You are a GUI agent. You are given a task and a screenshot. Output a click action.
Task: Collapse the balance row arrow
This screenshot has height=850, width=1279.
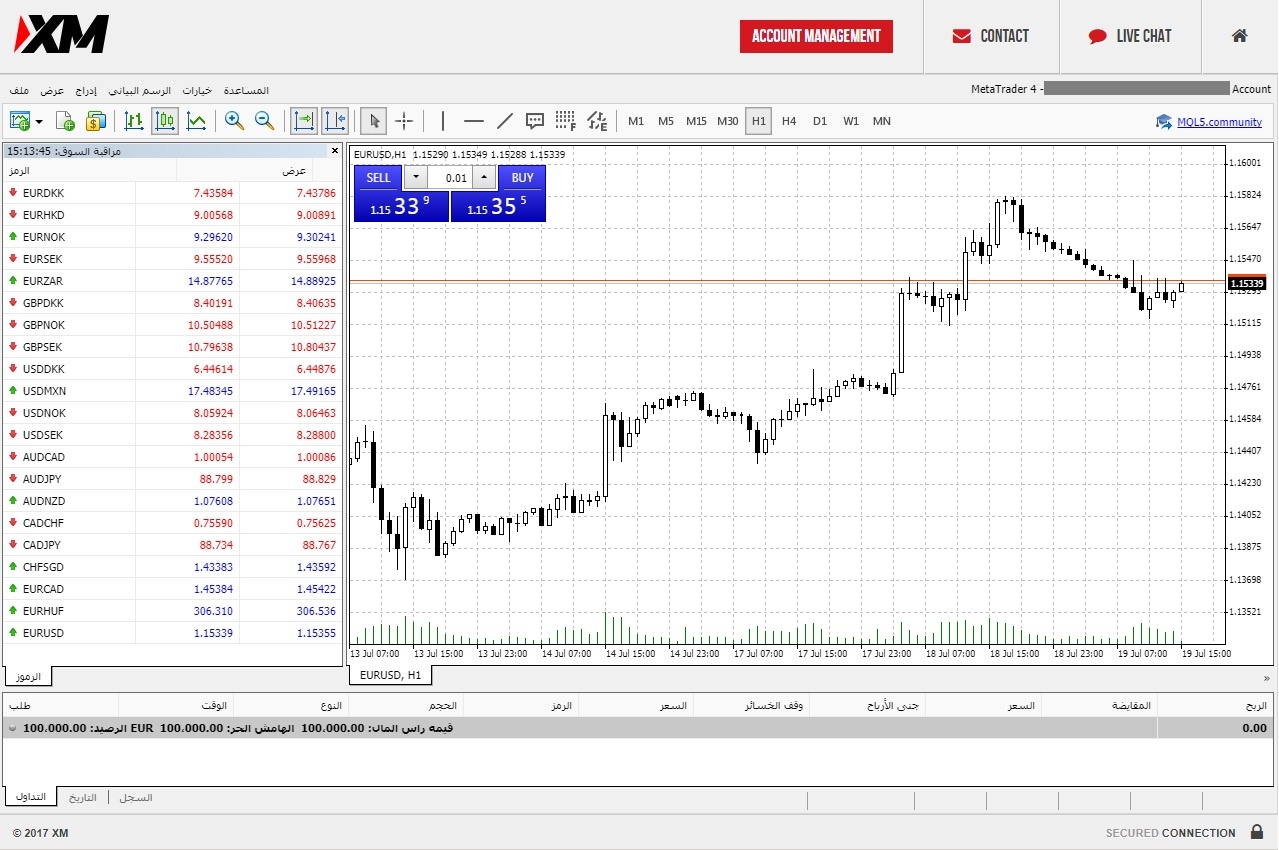click(x=13, y=728)
